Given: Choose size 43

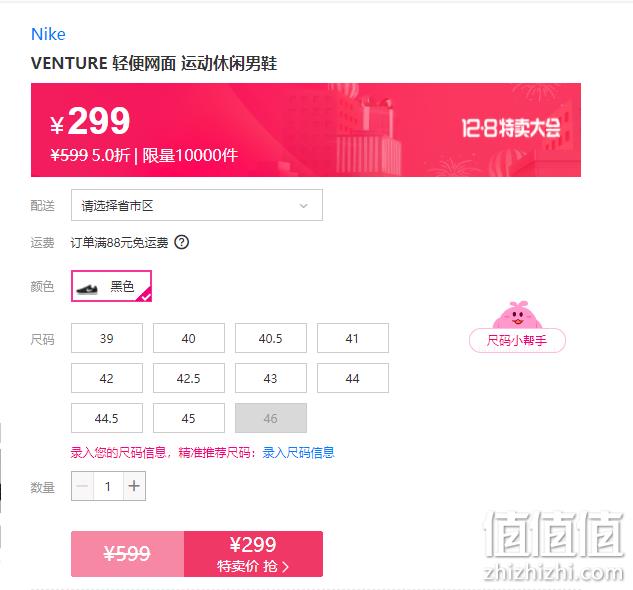Looking at the screenshot, I should 270,378.
